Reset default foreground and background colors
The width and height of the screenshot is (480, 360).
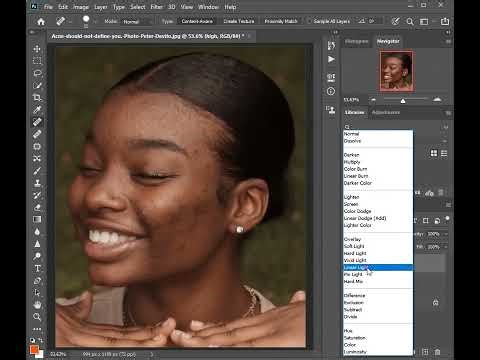pyautogui.click(x=32, y=340)
